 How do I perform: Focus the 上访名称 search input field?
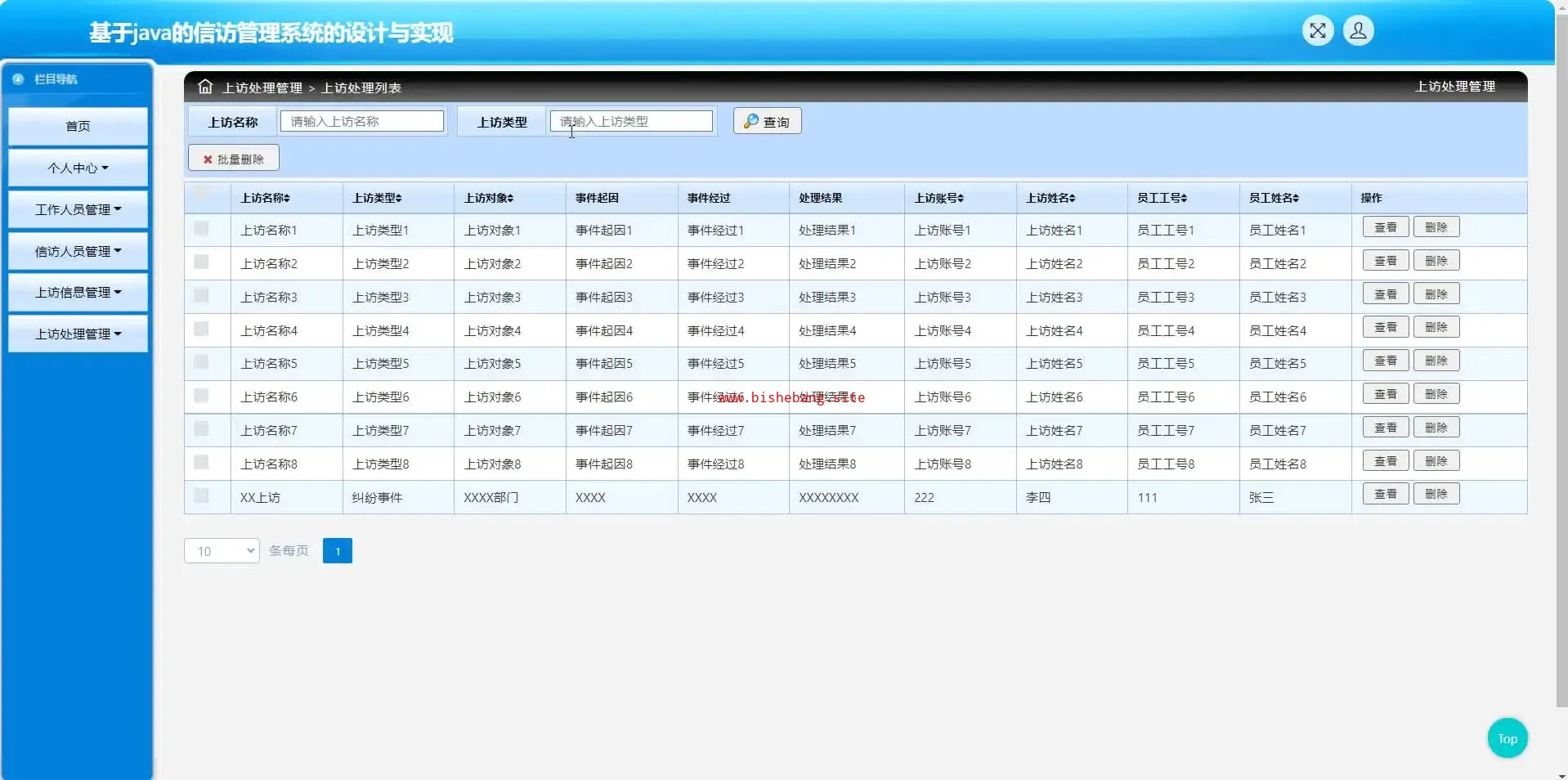(361, 122)
